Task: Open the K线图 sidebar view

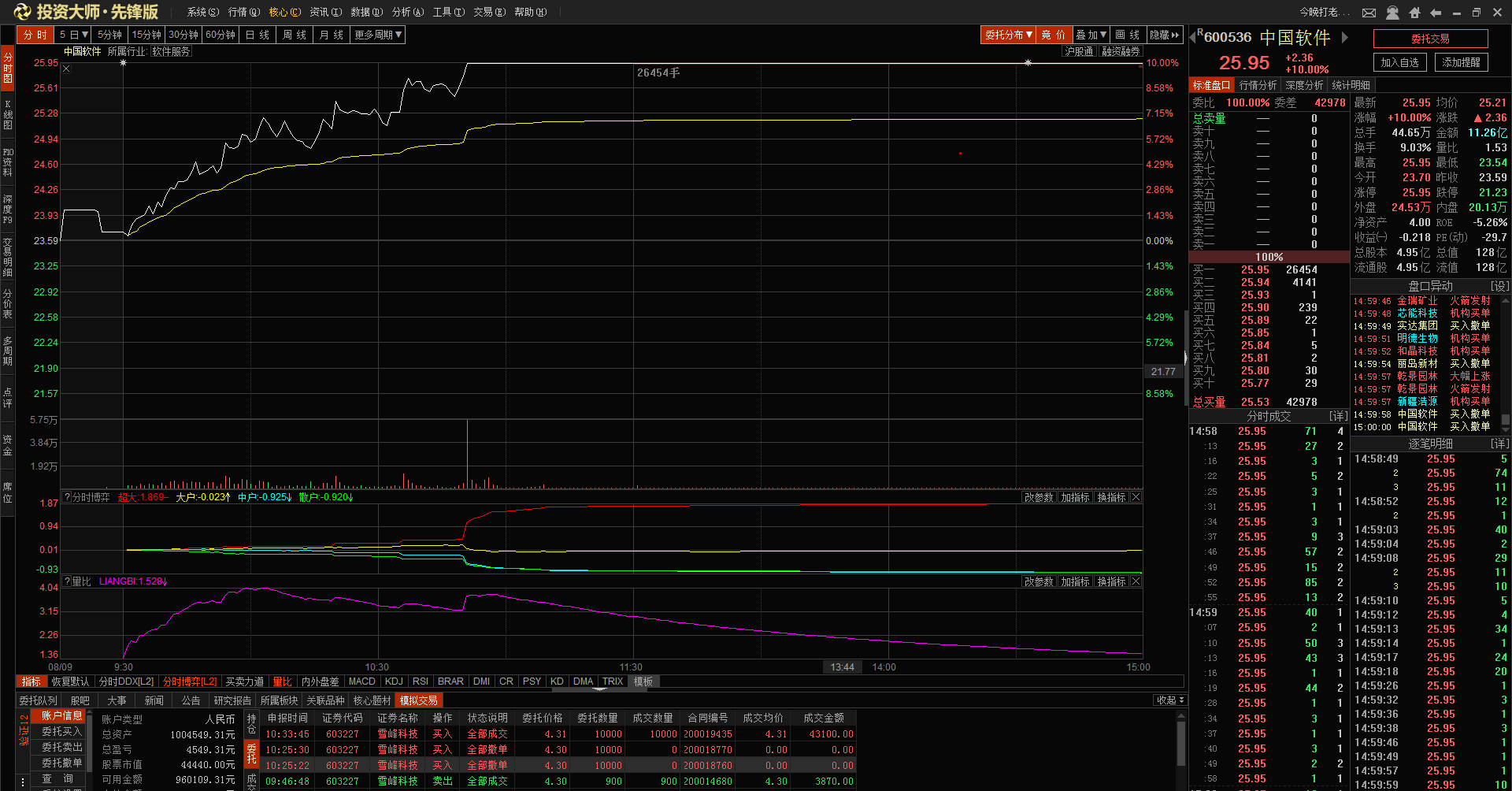Action: pos(8,114)
